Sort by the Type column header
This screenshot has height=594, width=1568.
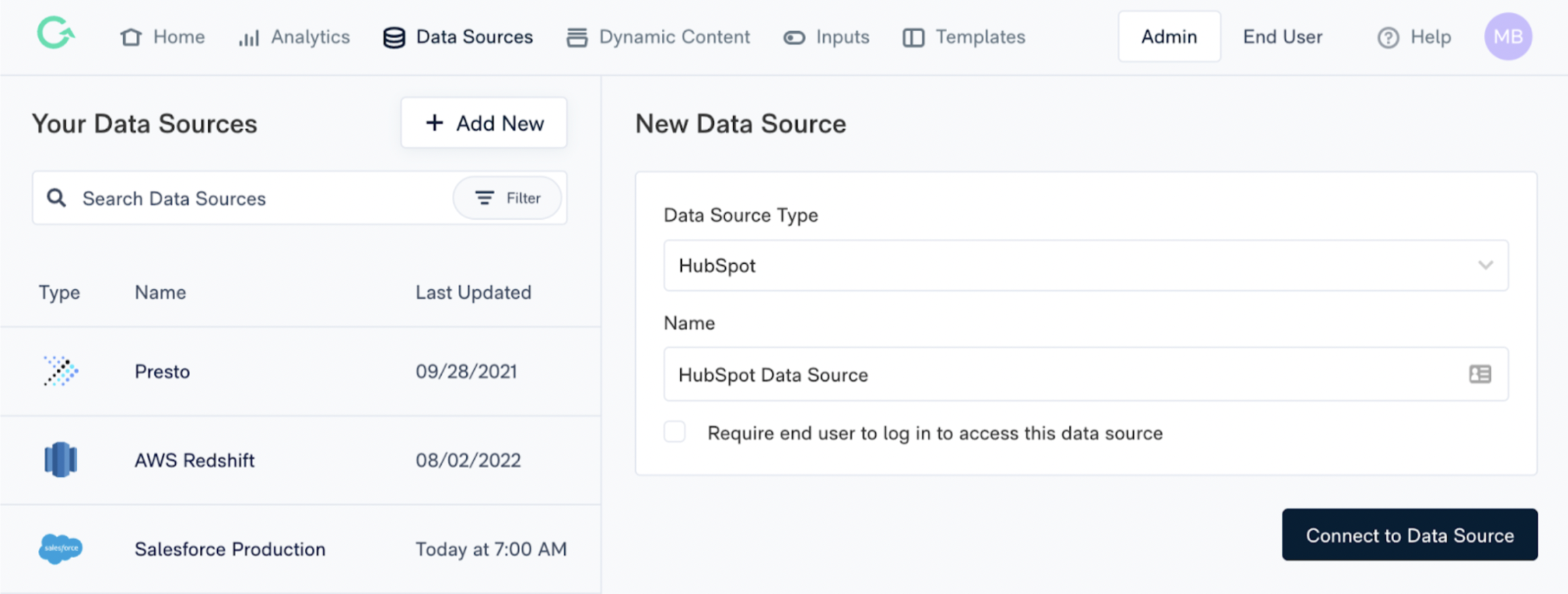point(60,292)
